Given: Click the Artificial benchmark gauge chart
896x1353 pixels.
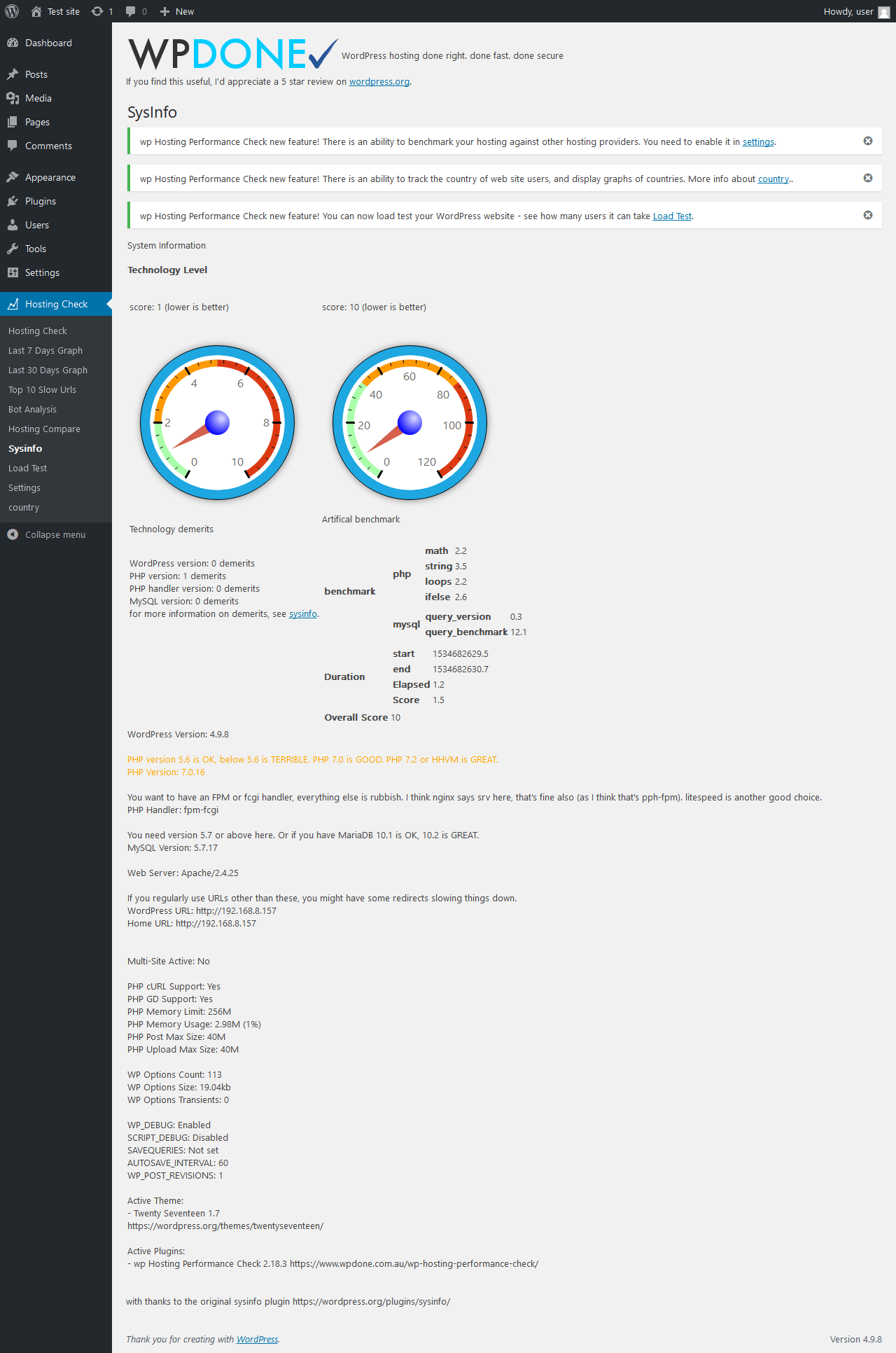Looking at the screenshot, I should (410, 422).
